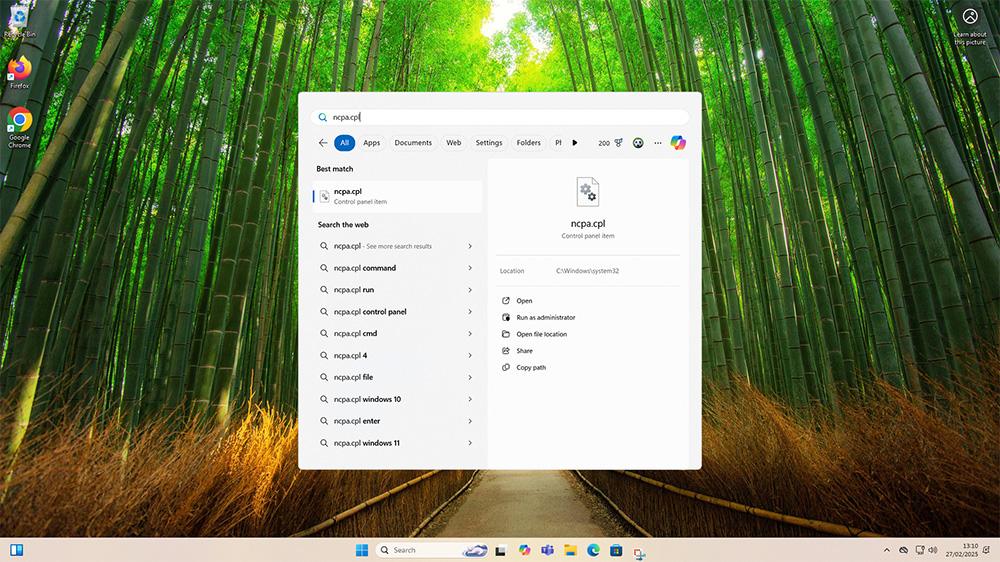Click the network tray icon
Image resolution: width=1000 pixels, height=562 pixels.
(920, 550)
